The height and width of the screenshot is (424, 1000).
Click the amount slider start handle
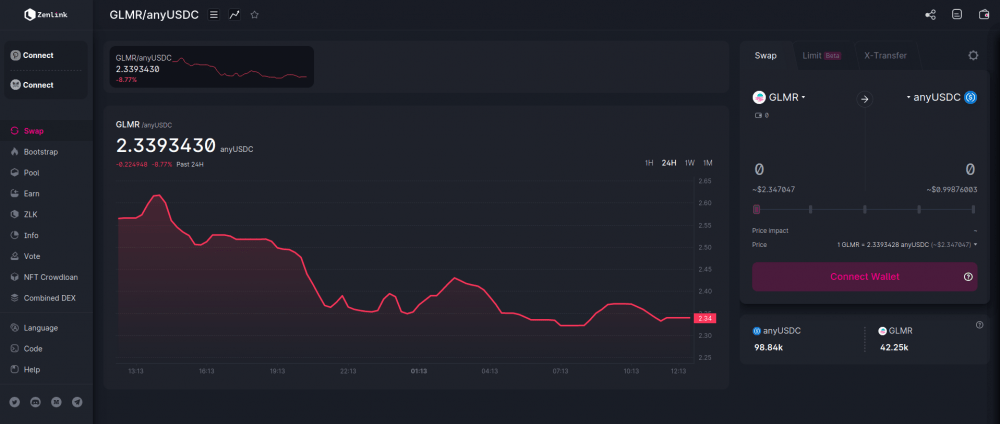click(x=756, y=209)
